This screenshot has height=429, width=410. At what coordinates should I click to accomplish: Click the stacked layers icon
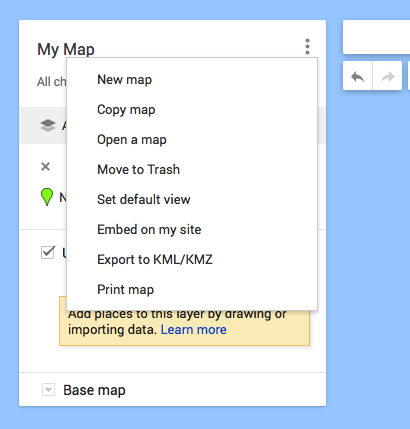(x=48, y=125)
